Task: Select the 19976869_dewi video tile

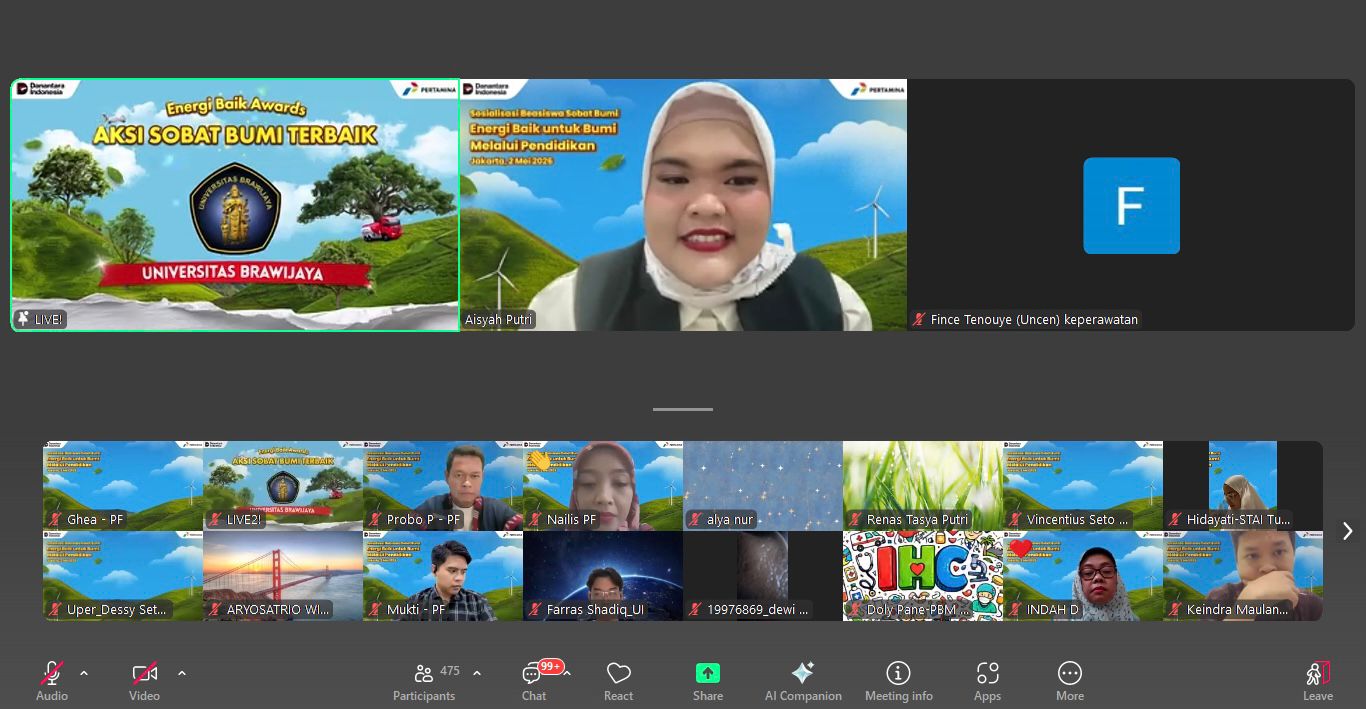Action: point(763,576)
